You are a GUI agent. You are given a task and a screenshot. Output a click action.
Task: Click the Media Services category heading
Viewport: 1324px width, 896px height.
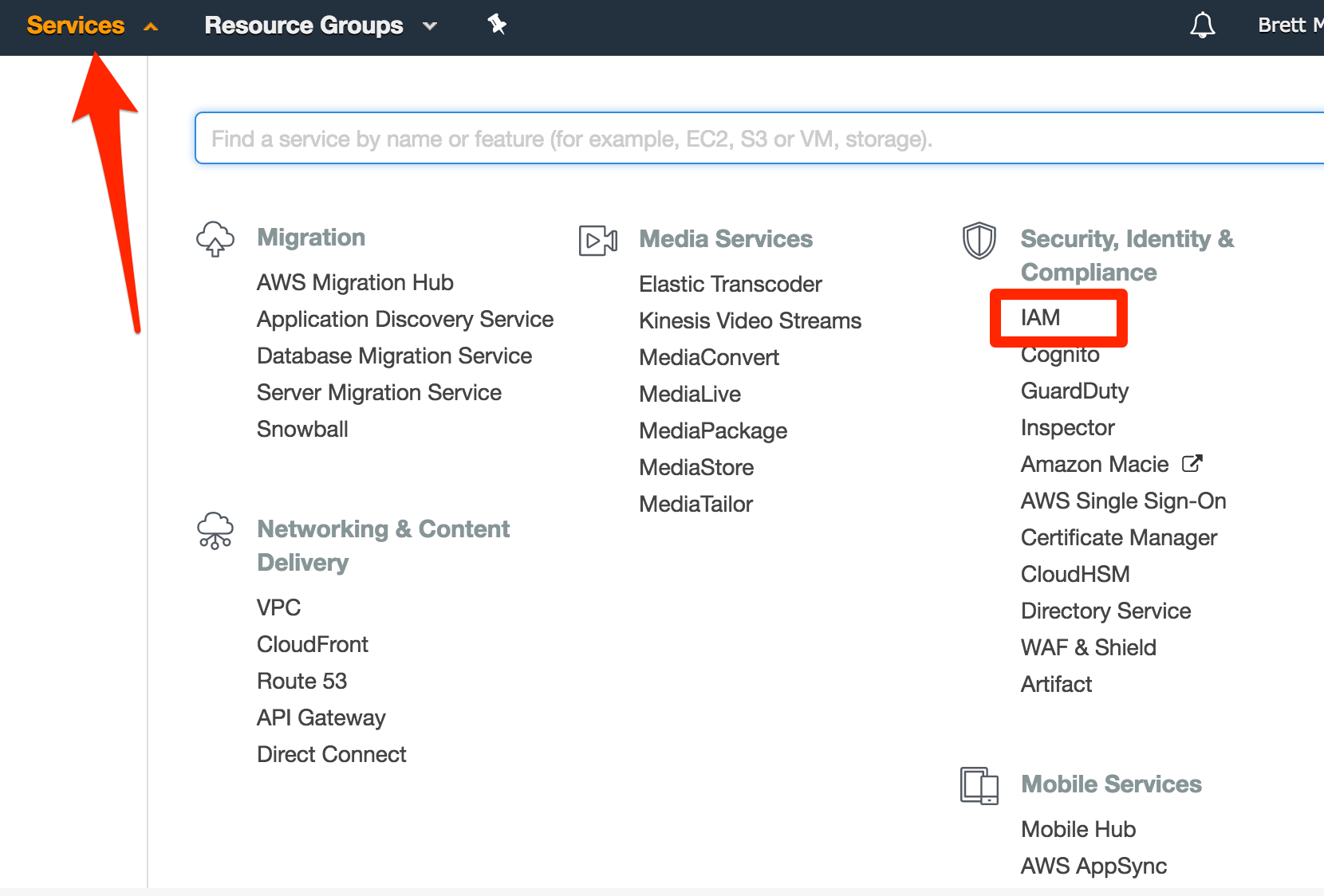pyautogui.click(x=726, y=239)
